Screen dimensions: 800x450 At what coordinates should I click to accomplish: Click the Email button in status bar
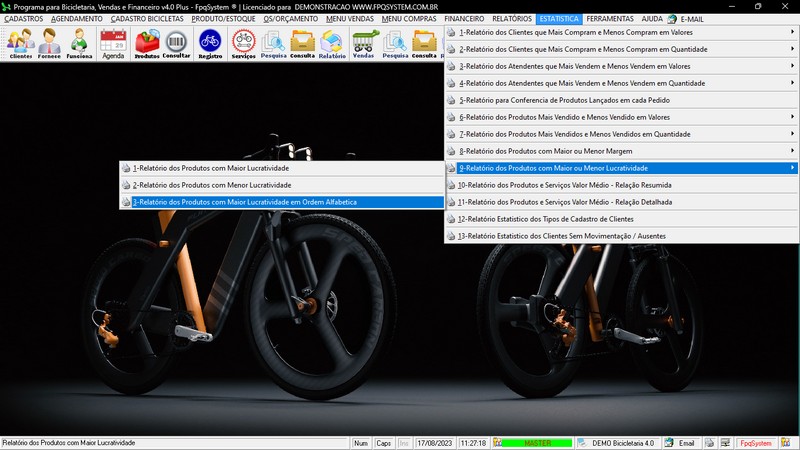(686, 443)
